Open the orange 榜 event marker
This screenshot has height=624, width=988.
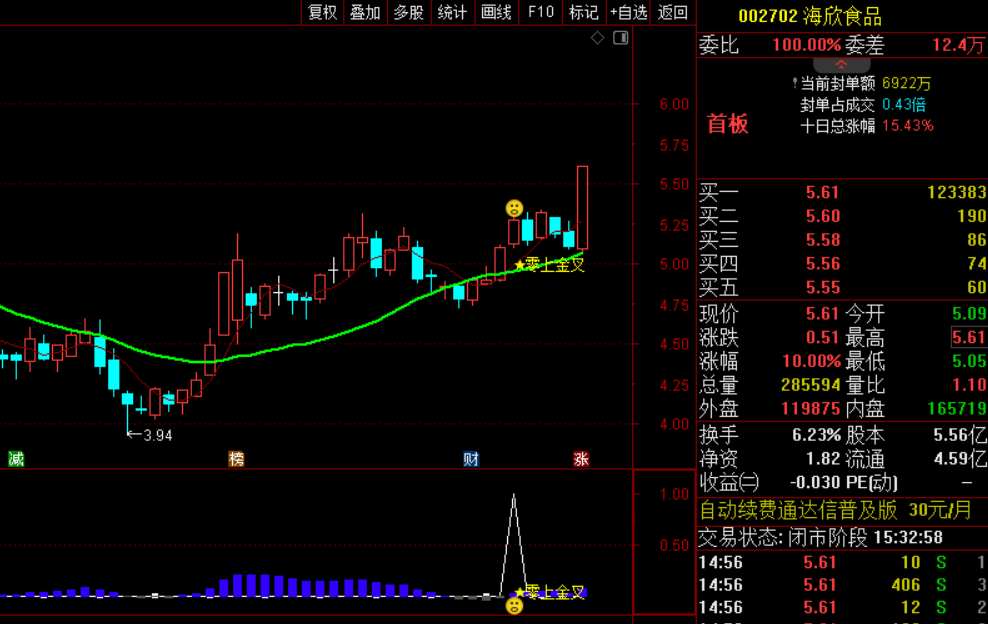click(x=236, y=459)
